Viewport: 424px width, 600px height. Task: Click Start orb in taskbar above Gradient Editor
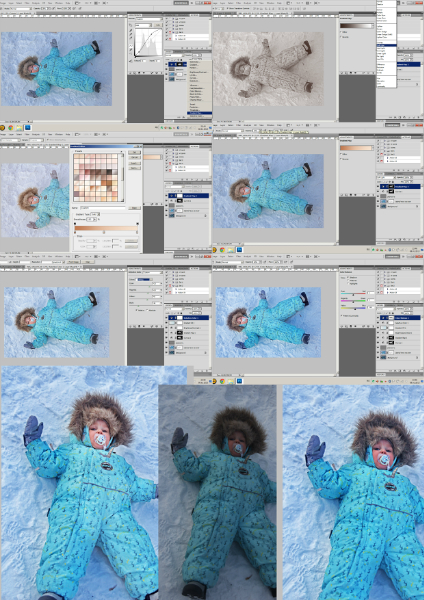point(2,128)
